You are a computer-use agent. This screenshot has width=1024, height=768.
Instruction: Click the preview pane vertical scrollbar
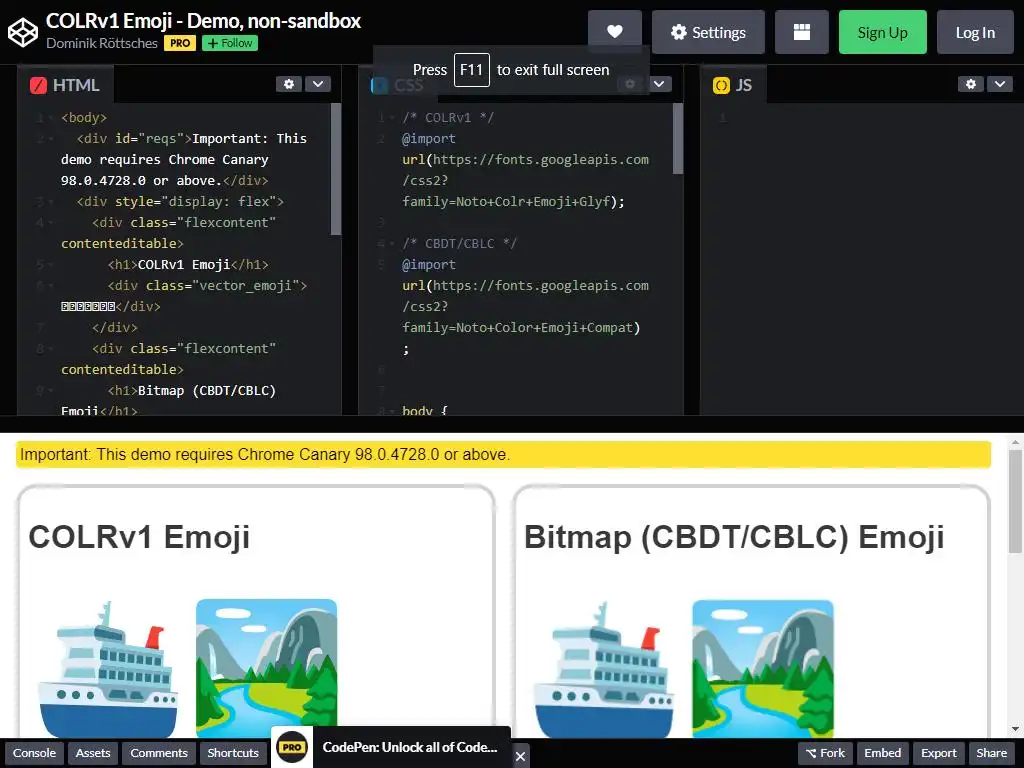click(x=1015, y=501)
